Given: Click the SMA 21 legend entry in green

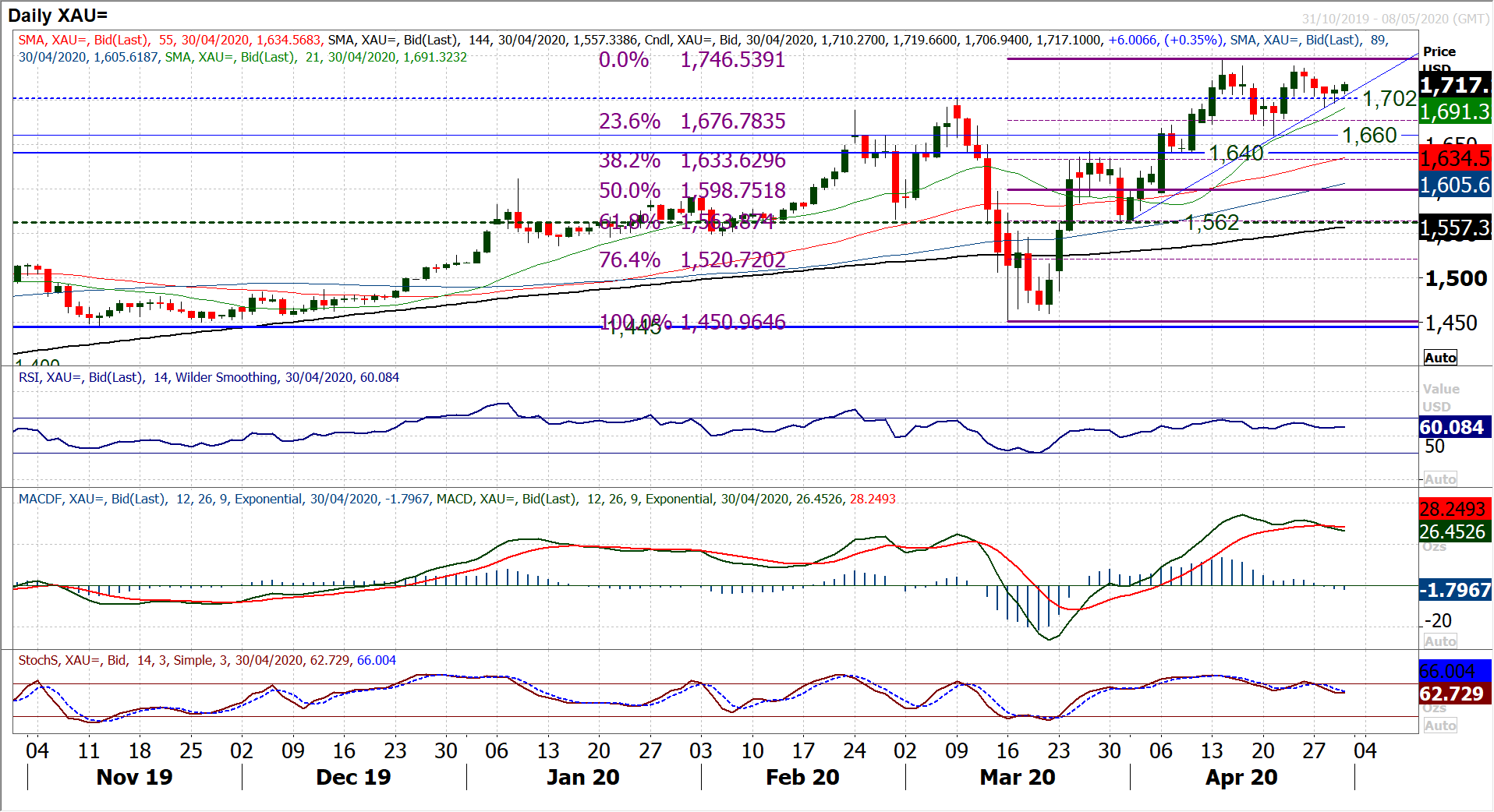Looking at the screenshot, I should pyautogui.click(x=317, y=57).
